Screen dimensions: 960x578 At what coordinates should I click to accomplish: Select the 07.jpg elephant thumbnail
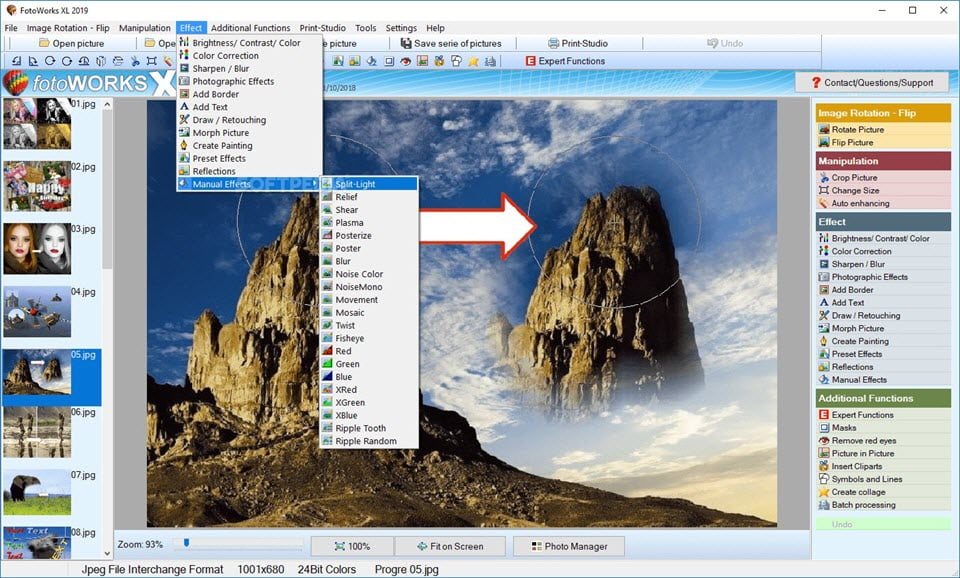coord(37,493)
